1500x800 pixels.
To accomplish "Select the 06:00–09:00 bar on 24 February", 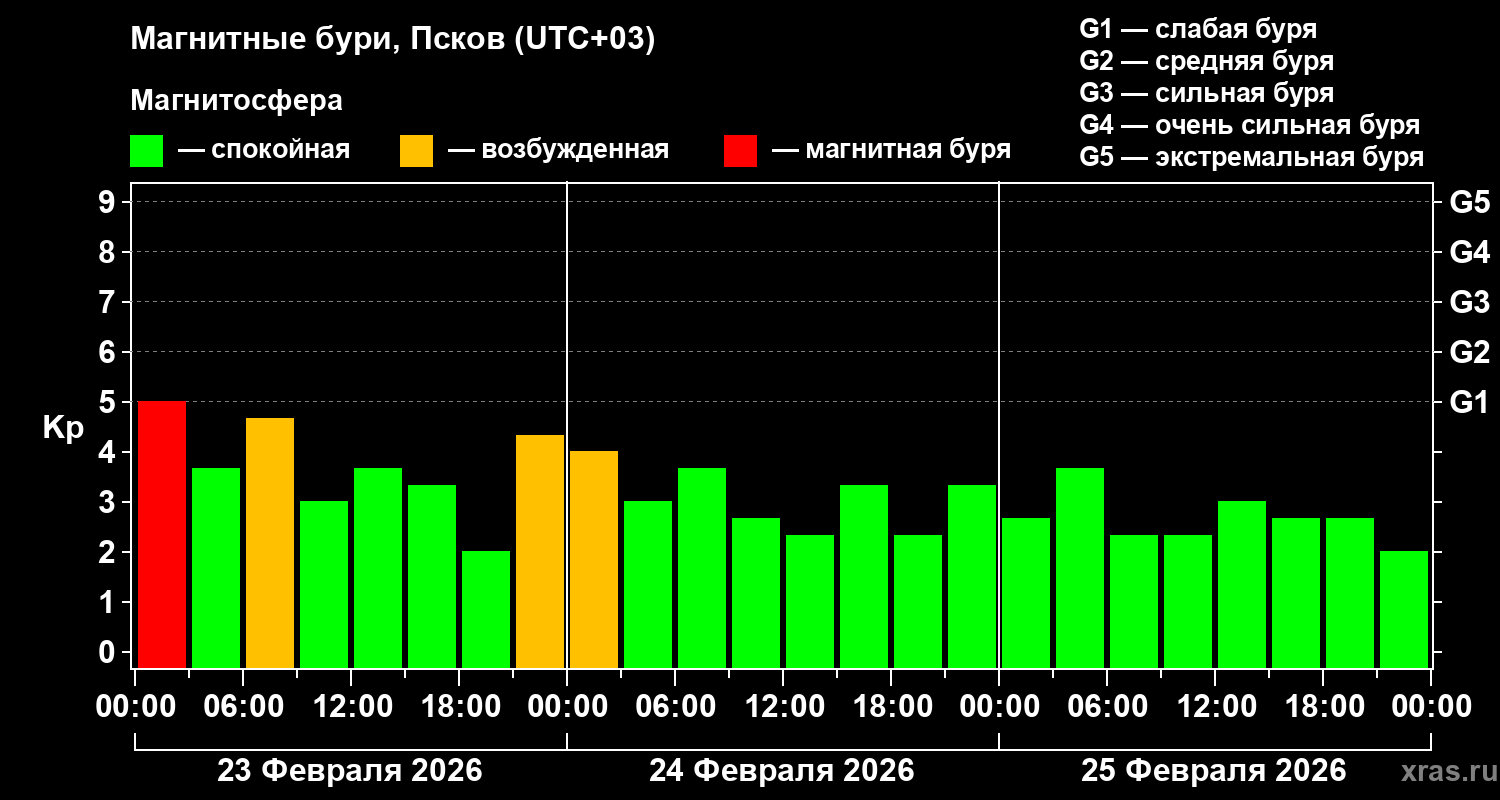I will [702, 568].
